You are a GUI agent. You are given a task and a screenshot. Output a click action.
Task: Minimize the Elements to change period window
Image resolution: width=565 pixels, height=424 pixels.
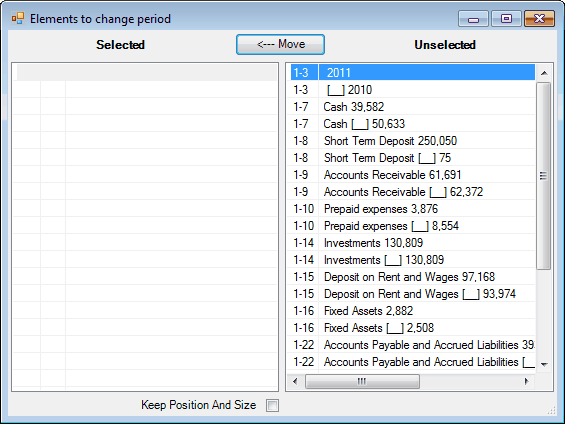click(x=473, y=19)
